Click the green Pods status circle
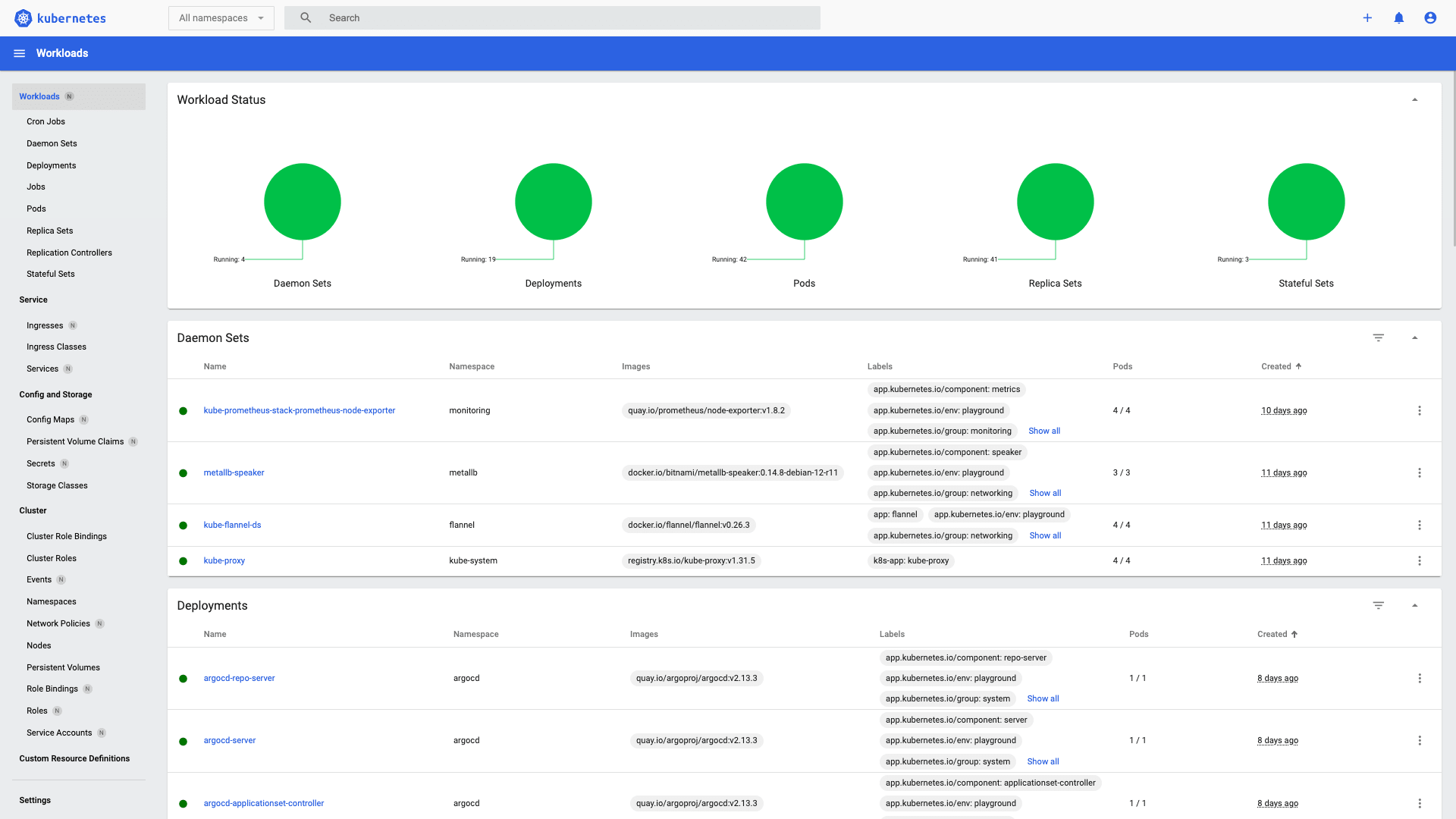 coord(804,202)
